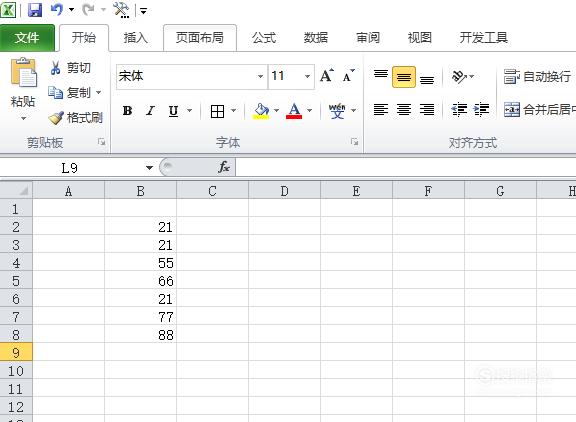The image size is (576, 422).
Task: Open the name box dropdown arrow
Action: [149, 168]
